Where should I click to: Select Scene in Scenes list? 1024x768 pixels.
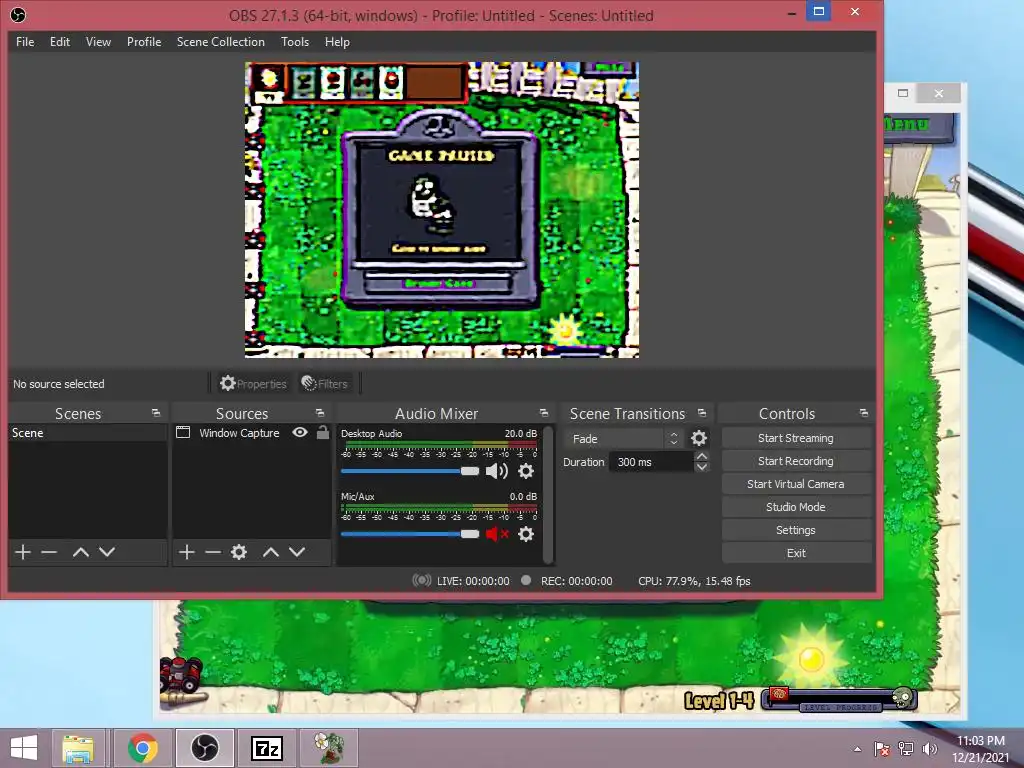point(88,433)
